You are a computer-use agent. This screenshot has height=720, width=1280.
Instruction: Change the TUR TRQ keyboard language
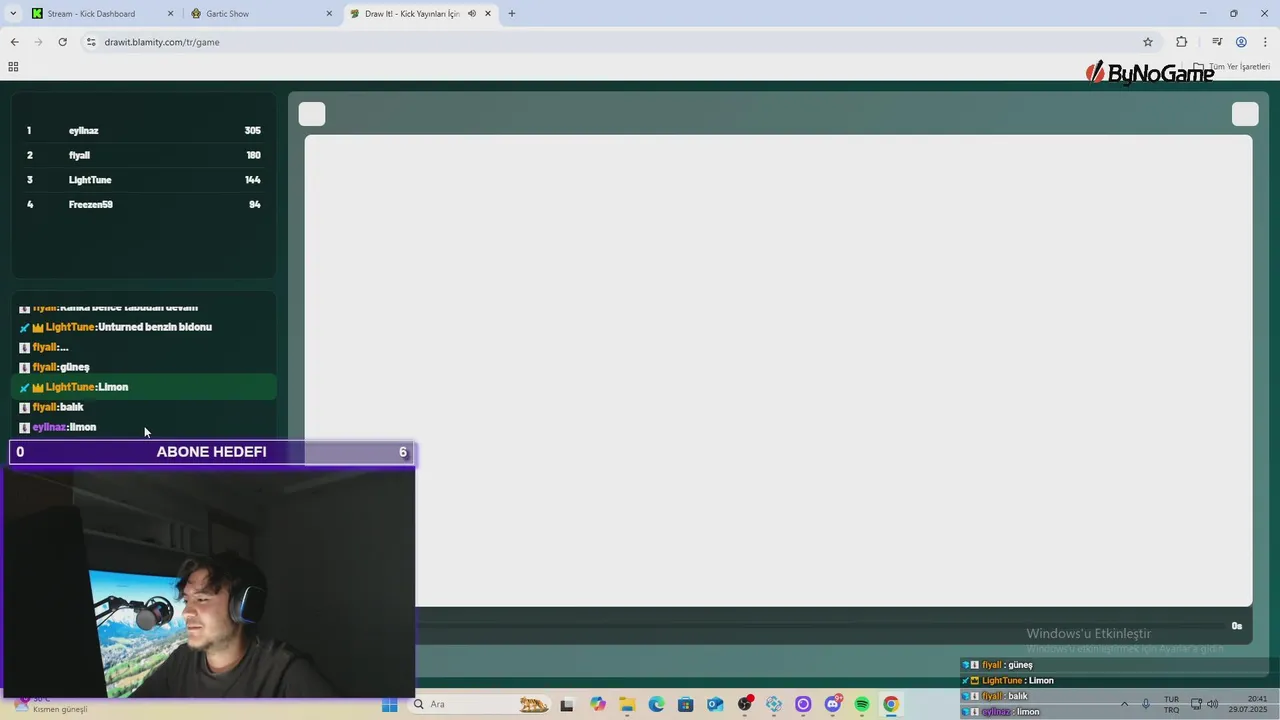click(x=1171, y=704)
